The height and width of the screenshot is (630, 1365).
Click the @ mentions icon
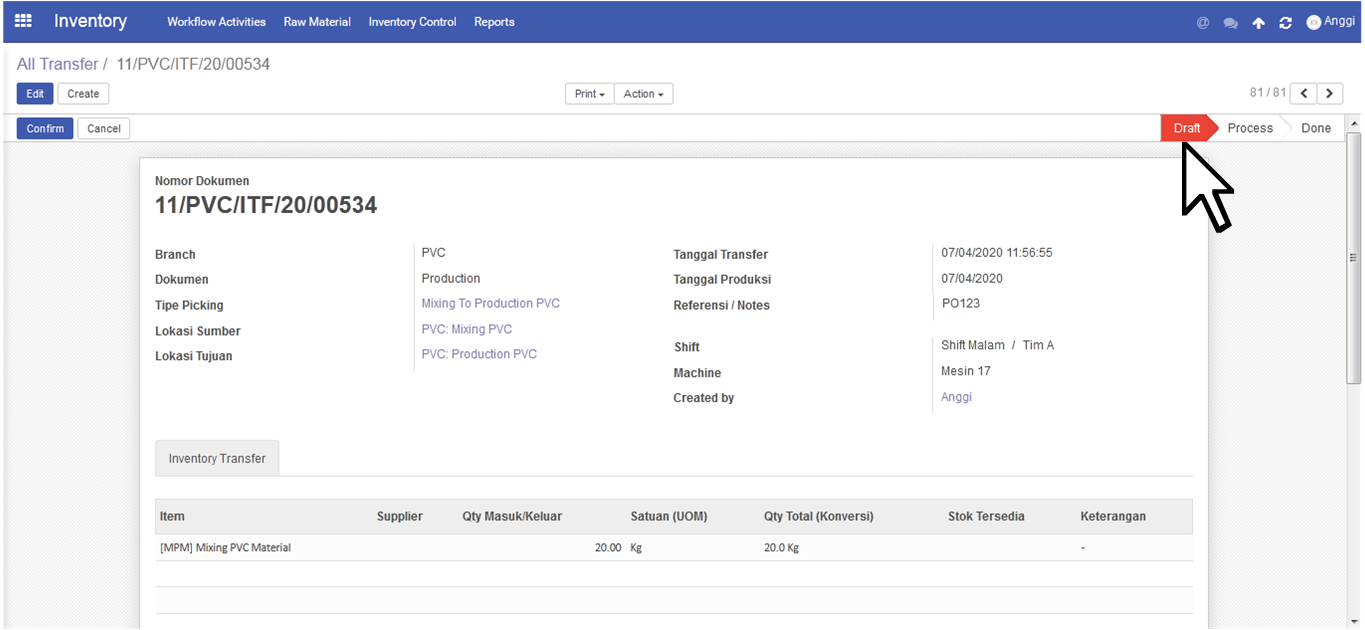(1203, 22)
